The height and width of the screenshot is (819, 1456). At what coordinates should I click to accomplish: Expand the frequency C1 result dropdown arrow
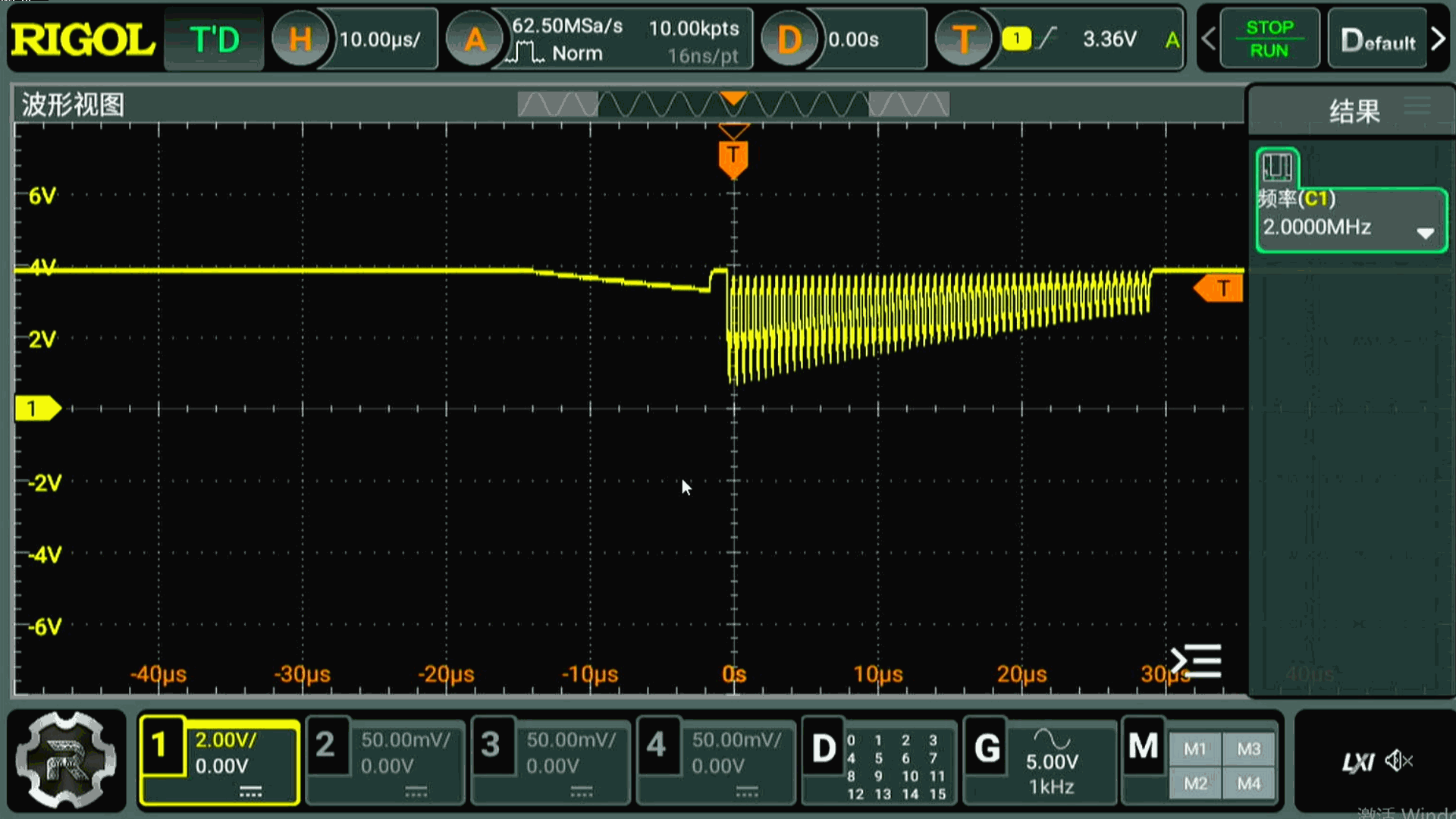(1425, 233)
